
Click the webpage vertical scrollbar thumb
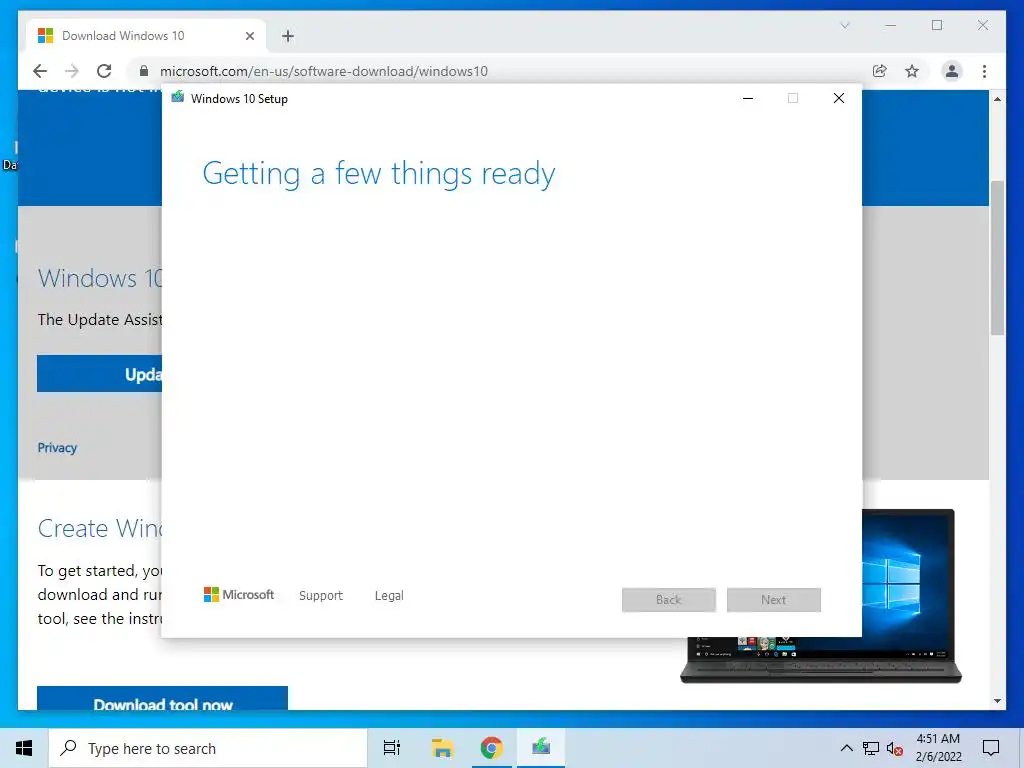click(997, 258)
